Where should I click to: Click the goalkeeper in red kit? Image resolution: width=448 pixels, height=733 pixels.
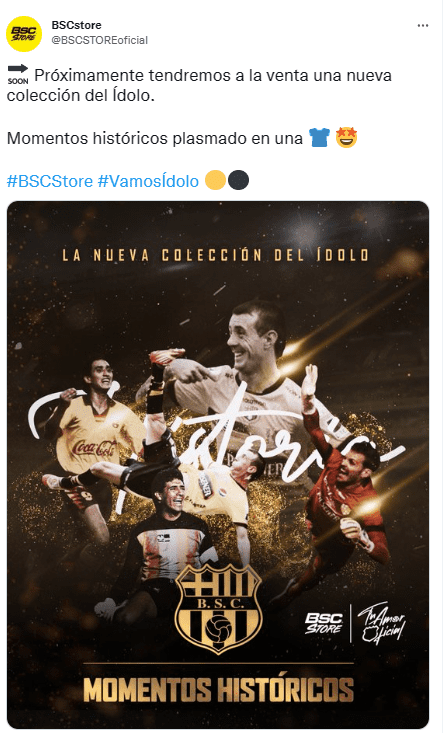coord(344,486)
